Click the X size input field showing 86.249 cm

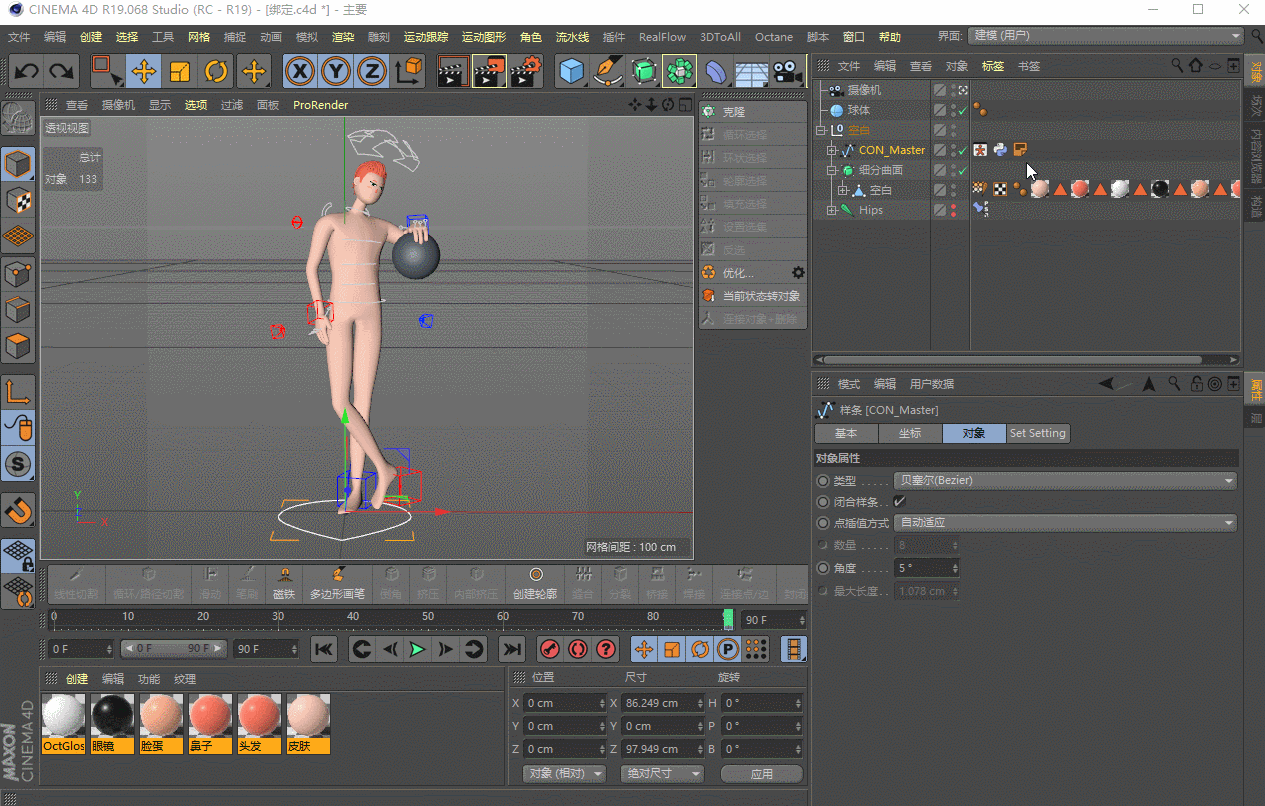click(x=663, y=704)
